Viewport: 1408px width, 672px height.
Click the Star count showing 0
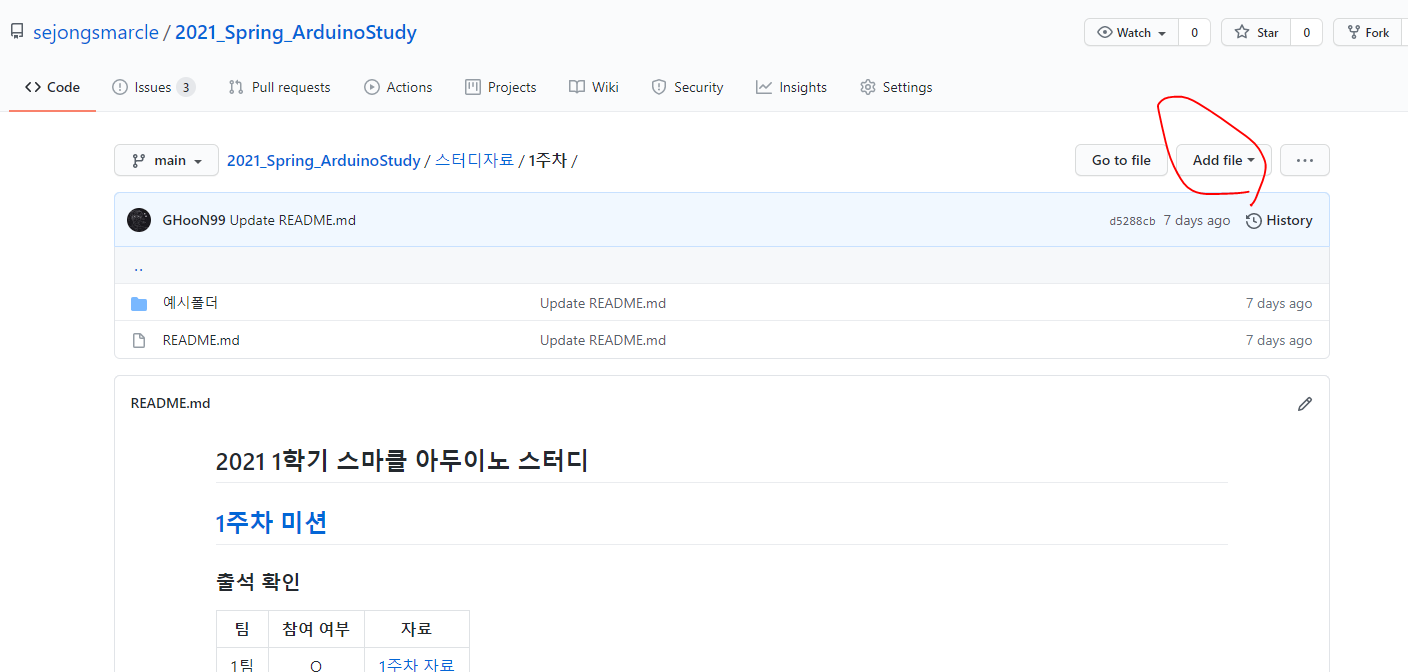[1306, 32]
